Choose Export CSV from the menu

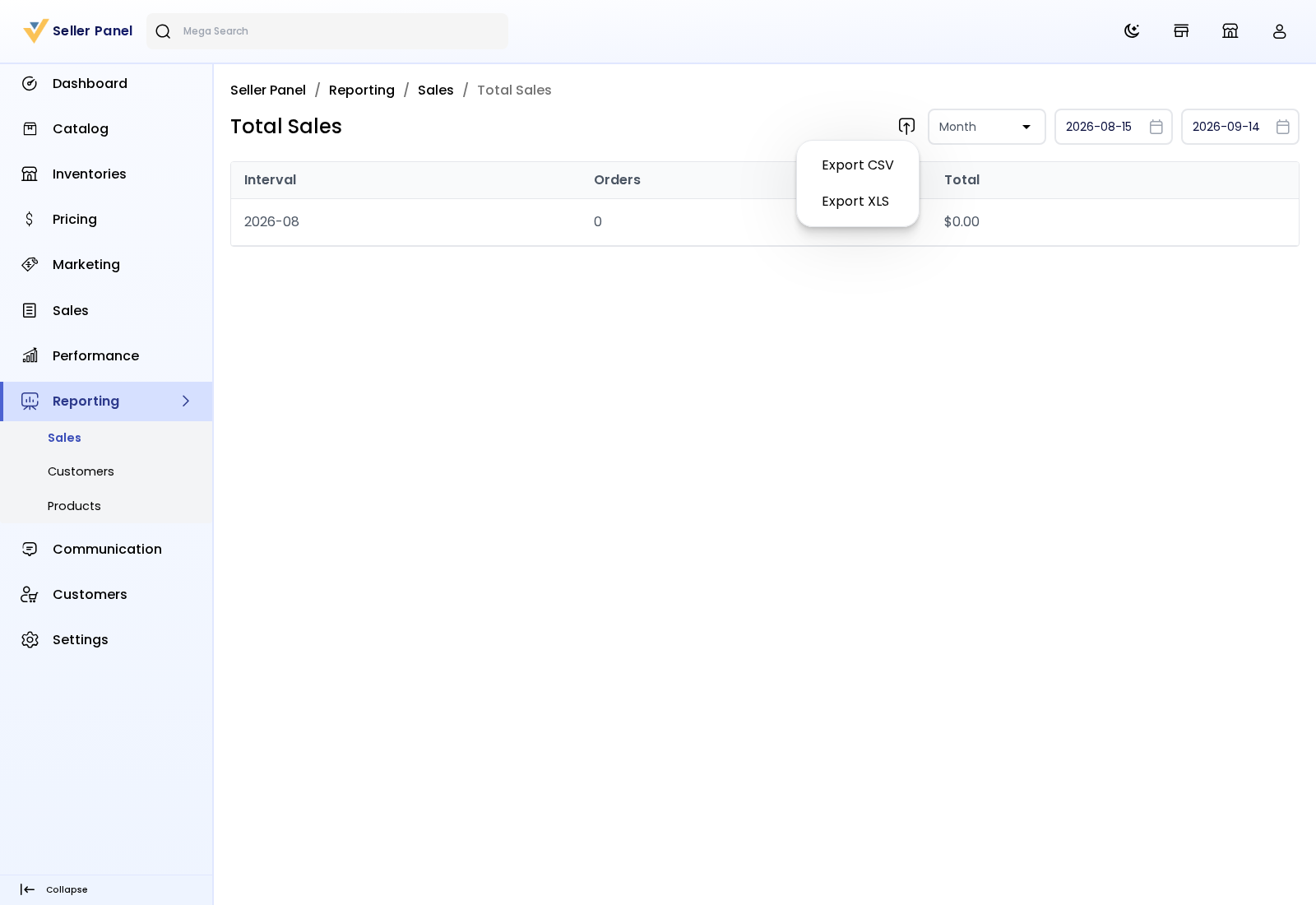point(858,165)
